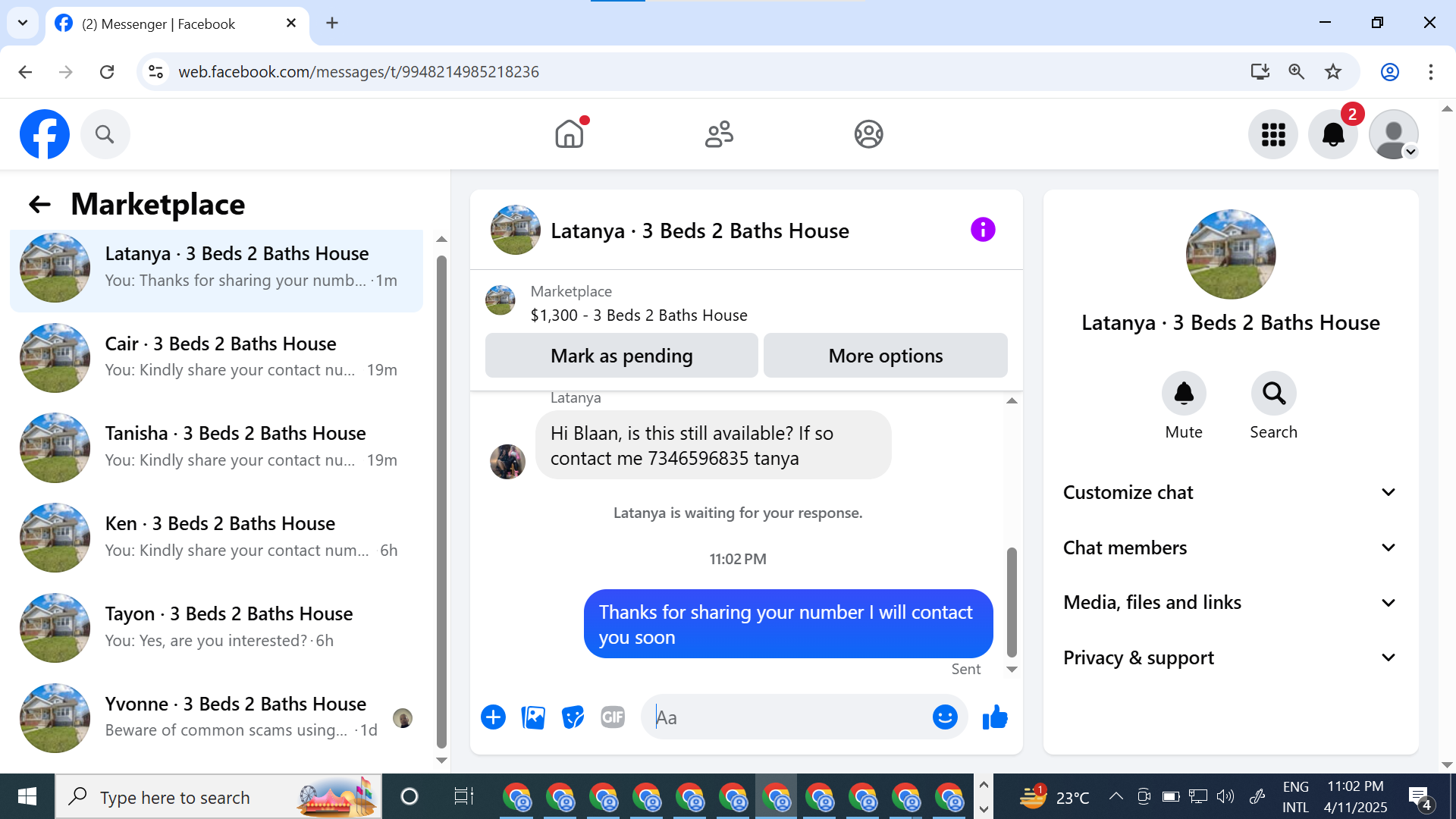Open the Facebook home logo

pyautogui.click(x=45, y=134)
